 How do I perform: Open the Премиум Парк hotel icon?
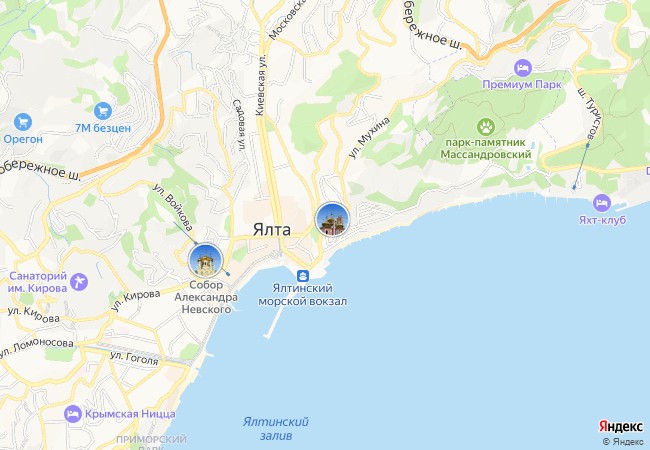point(523,68)
